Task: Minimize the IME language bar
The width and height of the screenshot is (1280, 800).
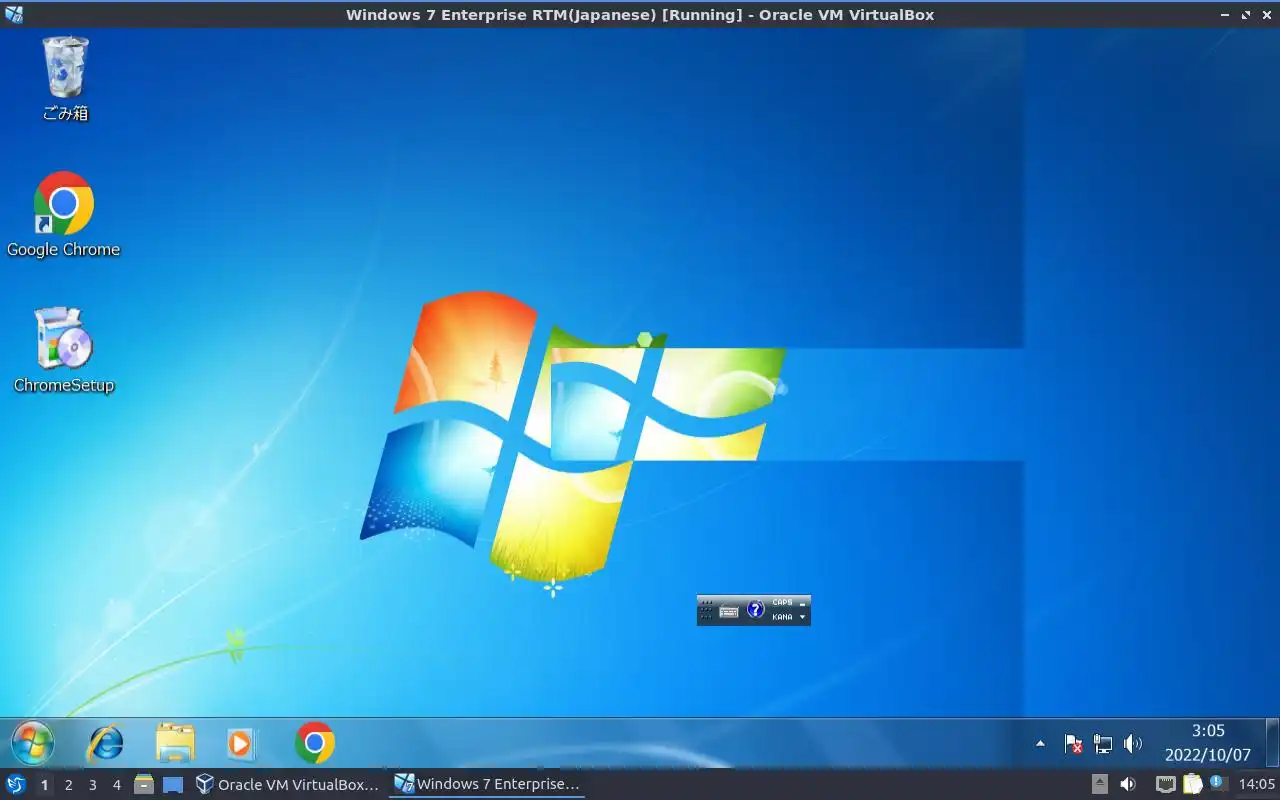Action: click(802, 604)
